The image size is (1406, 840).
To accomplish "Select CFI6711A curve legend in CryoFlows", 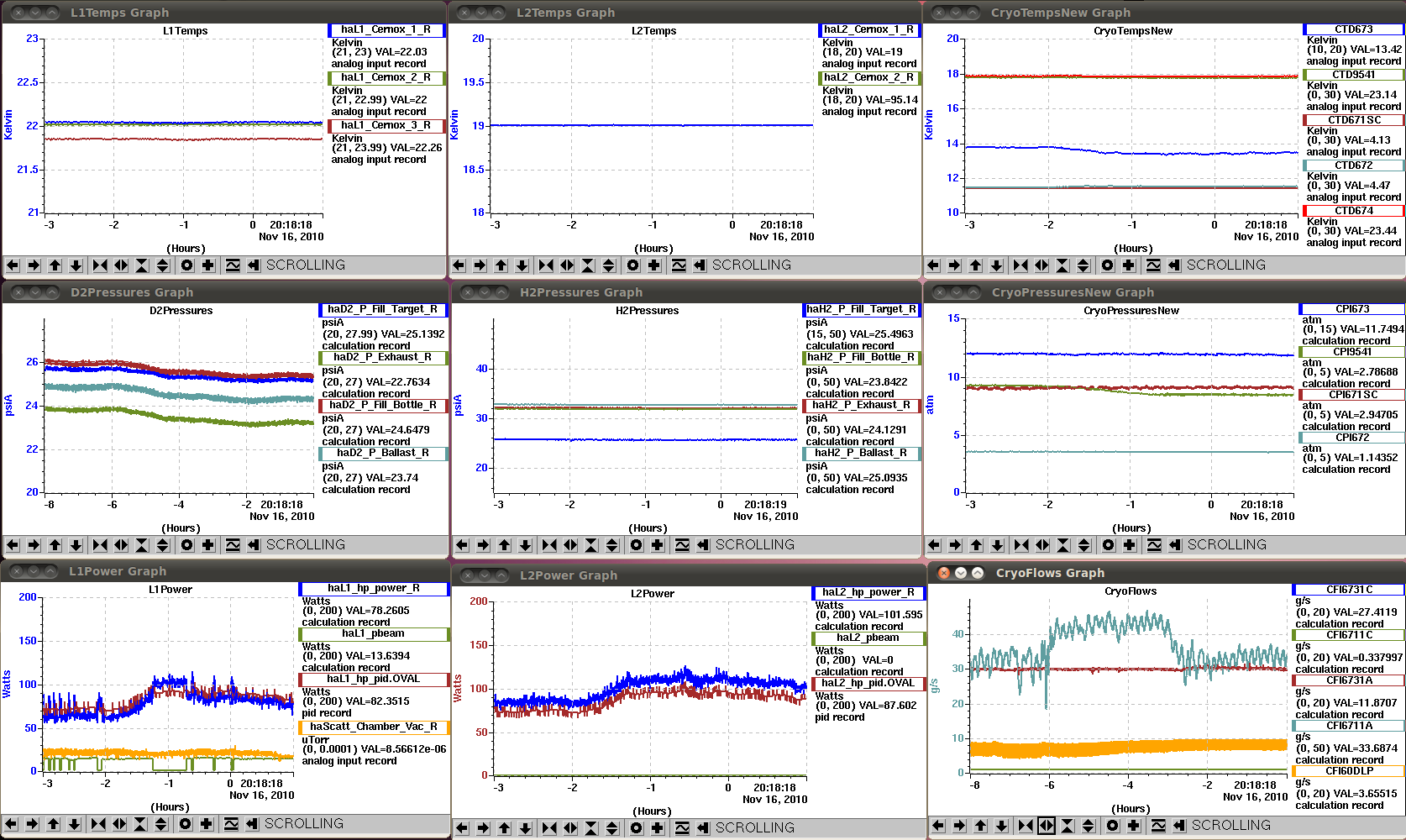I will [1348, 726].
